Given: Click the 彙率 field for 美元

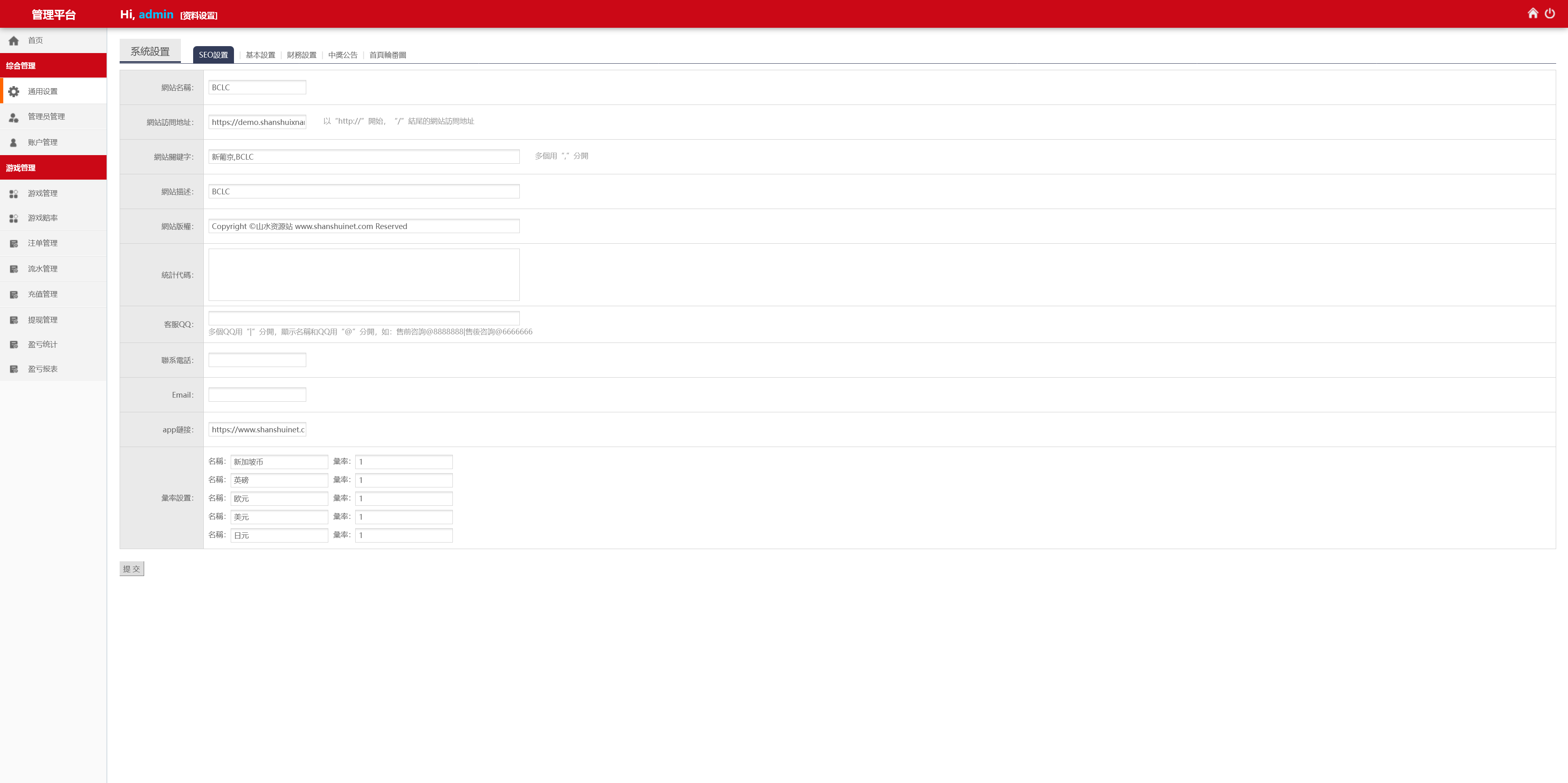Looking at the screenshot, I should (403, 516).
